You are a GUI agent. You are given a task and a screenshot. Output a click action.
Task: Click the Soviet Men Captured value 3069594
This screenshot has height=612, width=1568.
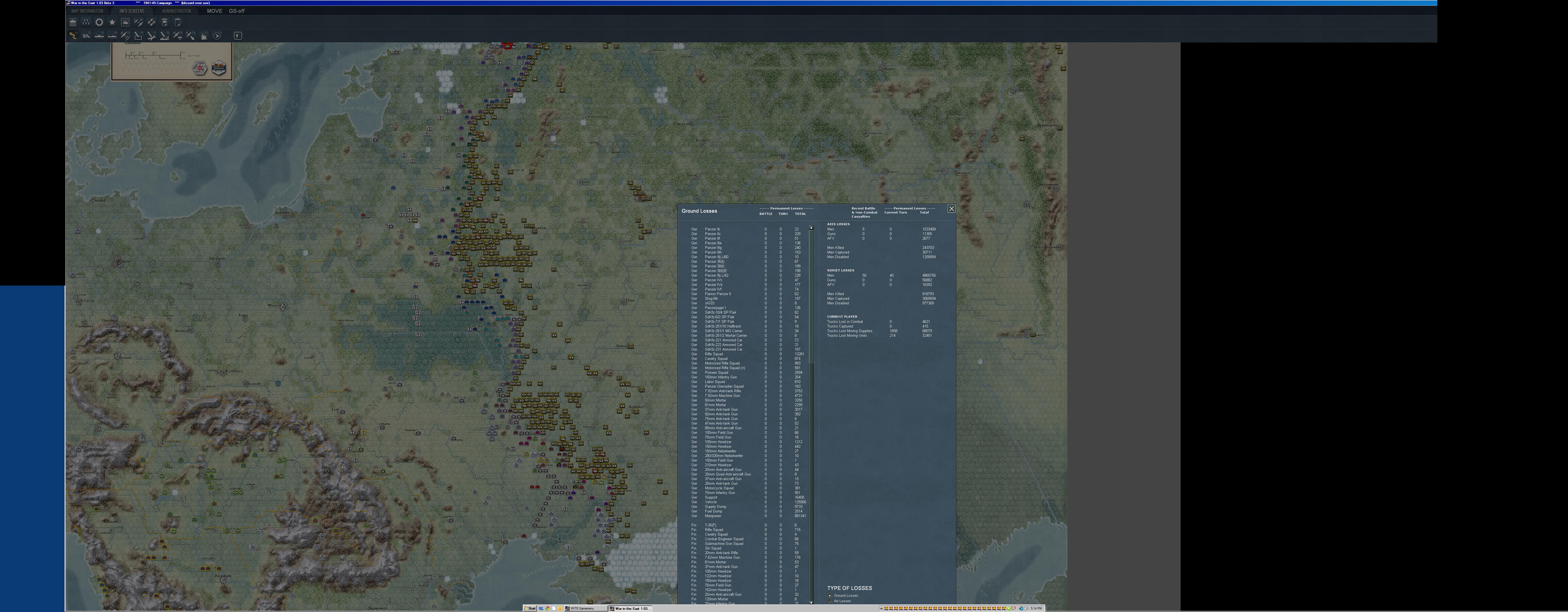(929, 299)
